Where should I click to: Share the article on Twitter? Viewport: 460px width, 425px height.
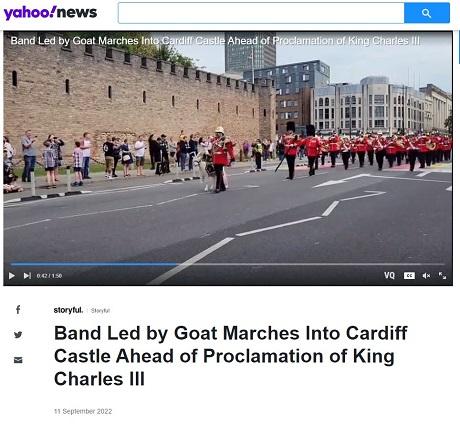tap(18, 334)
